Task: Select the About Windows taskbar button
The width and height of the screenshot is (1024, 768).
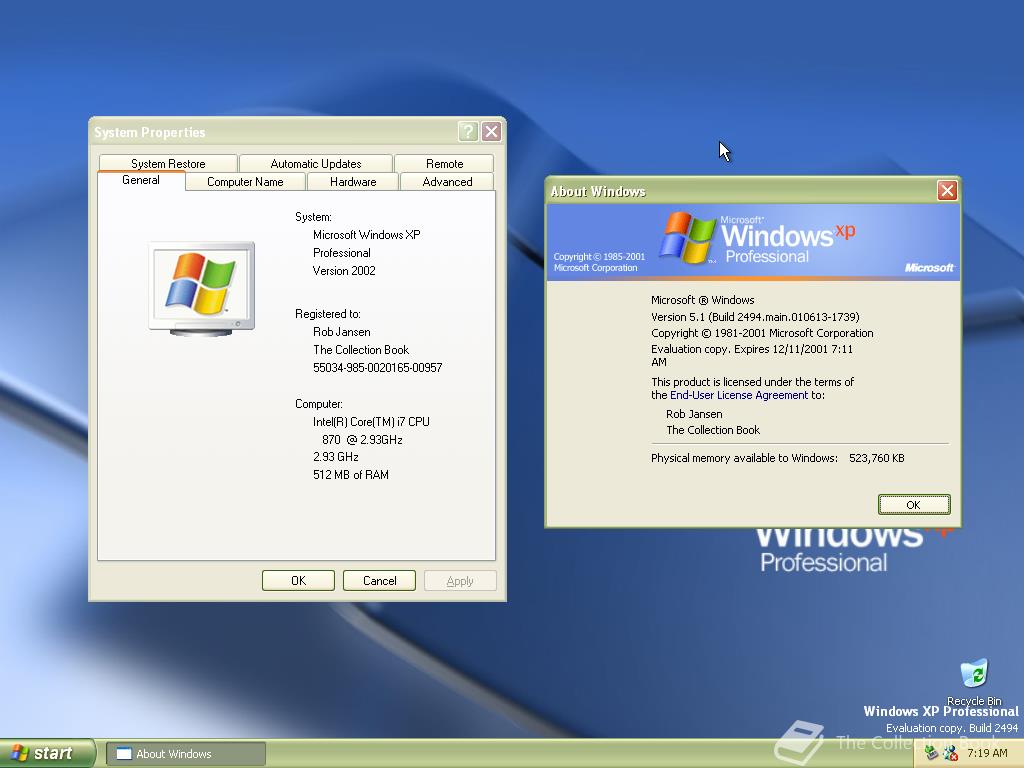Action: [x=186, y=754]
